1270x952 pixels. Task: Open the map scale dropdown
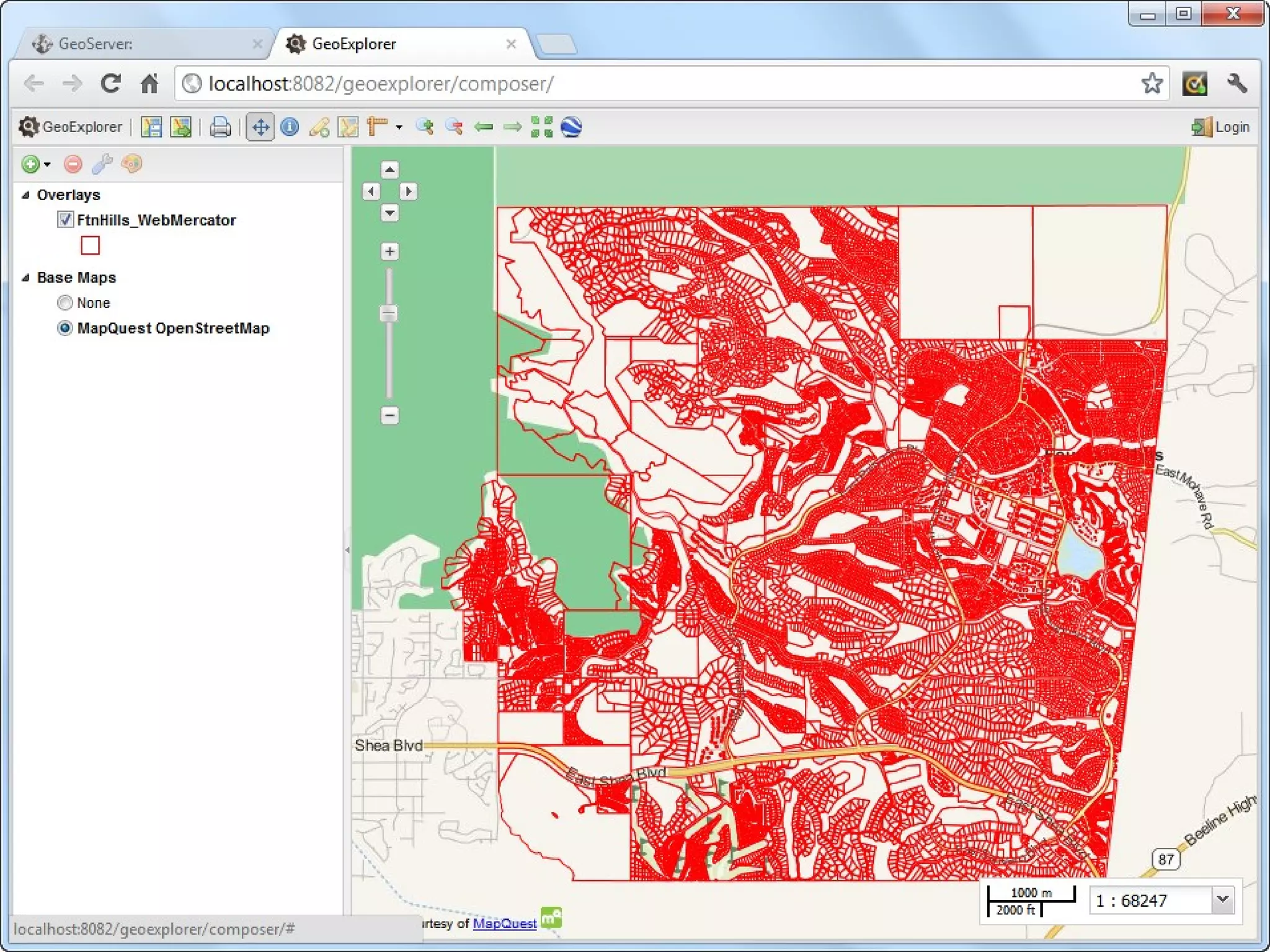pos(1222,899)
